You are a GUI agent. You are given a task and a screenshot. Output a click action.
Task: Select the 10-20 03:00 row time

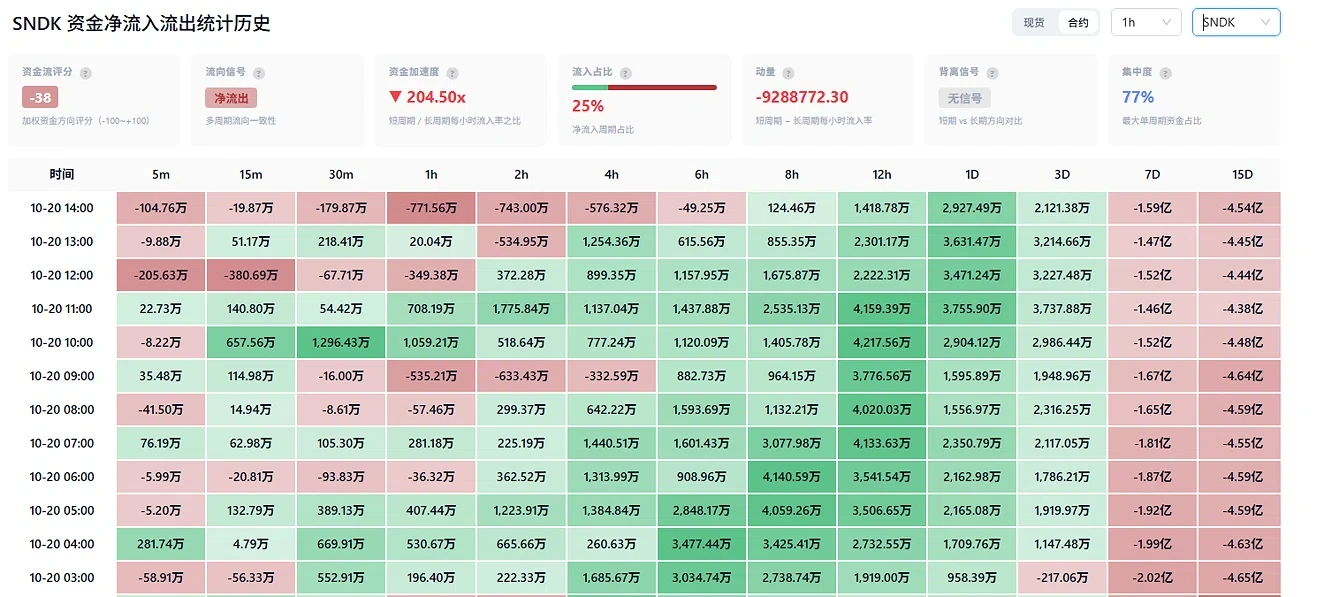pos(62,578)
